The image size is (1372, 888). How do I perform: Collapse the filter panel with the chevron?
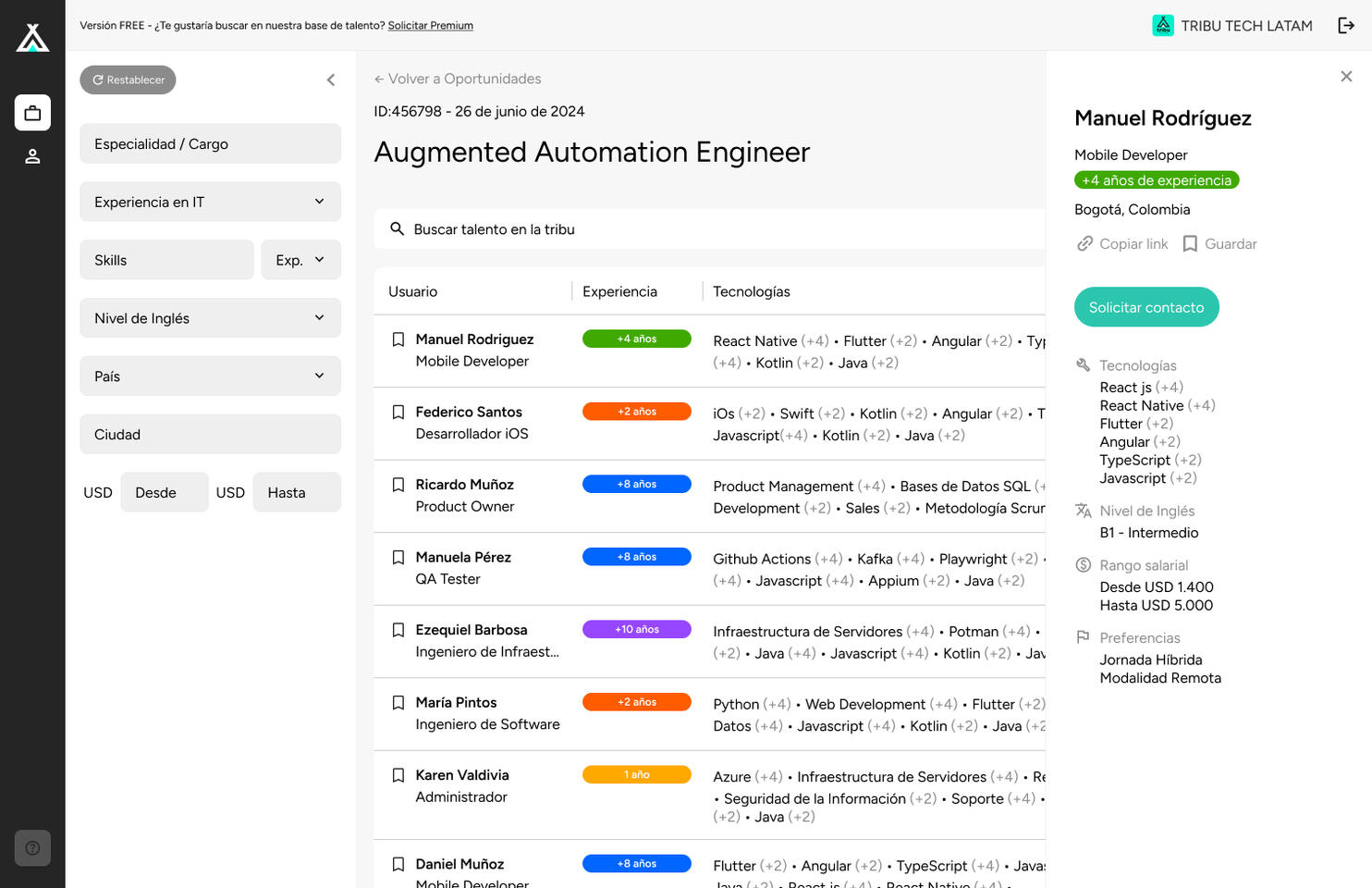click(x=331, y=80)
